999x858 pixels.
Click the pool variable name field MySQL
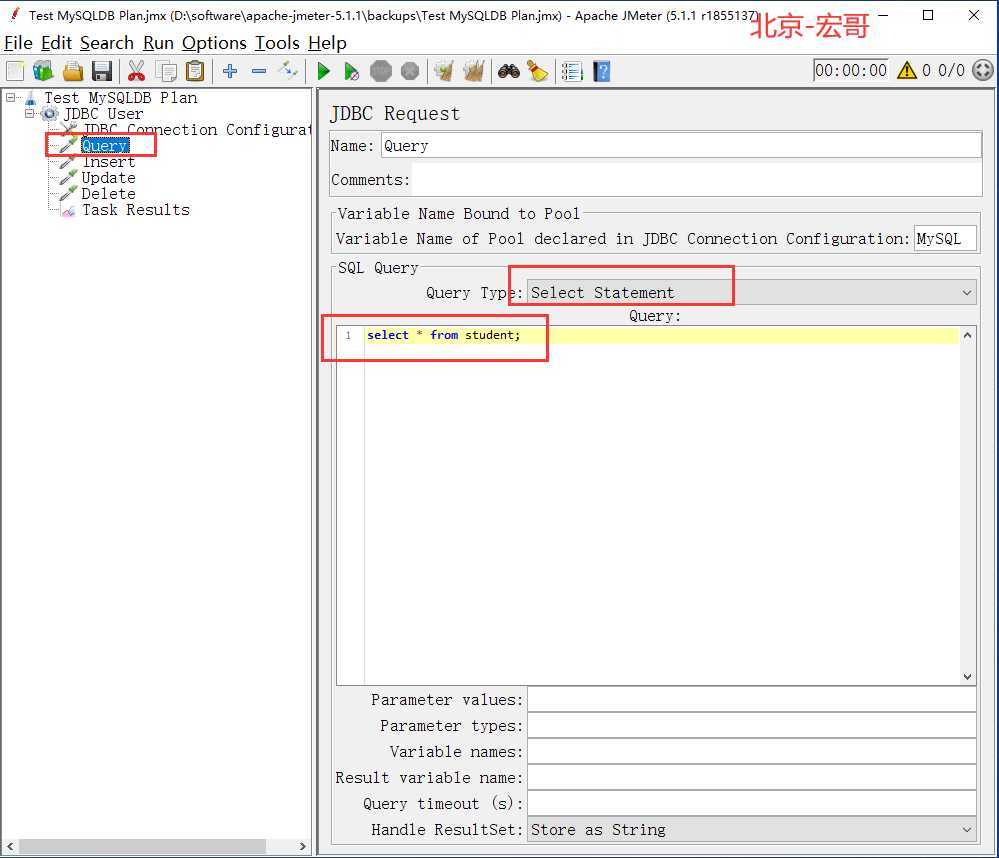945,239
